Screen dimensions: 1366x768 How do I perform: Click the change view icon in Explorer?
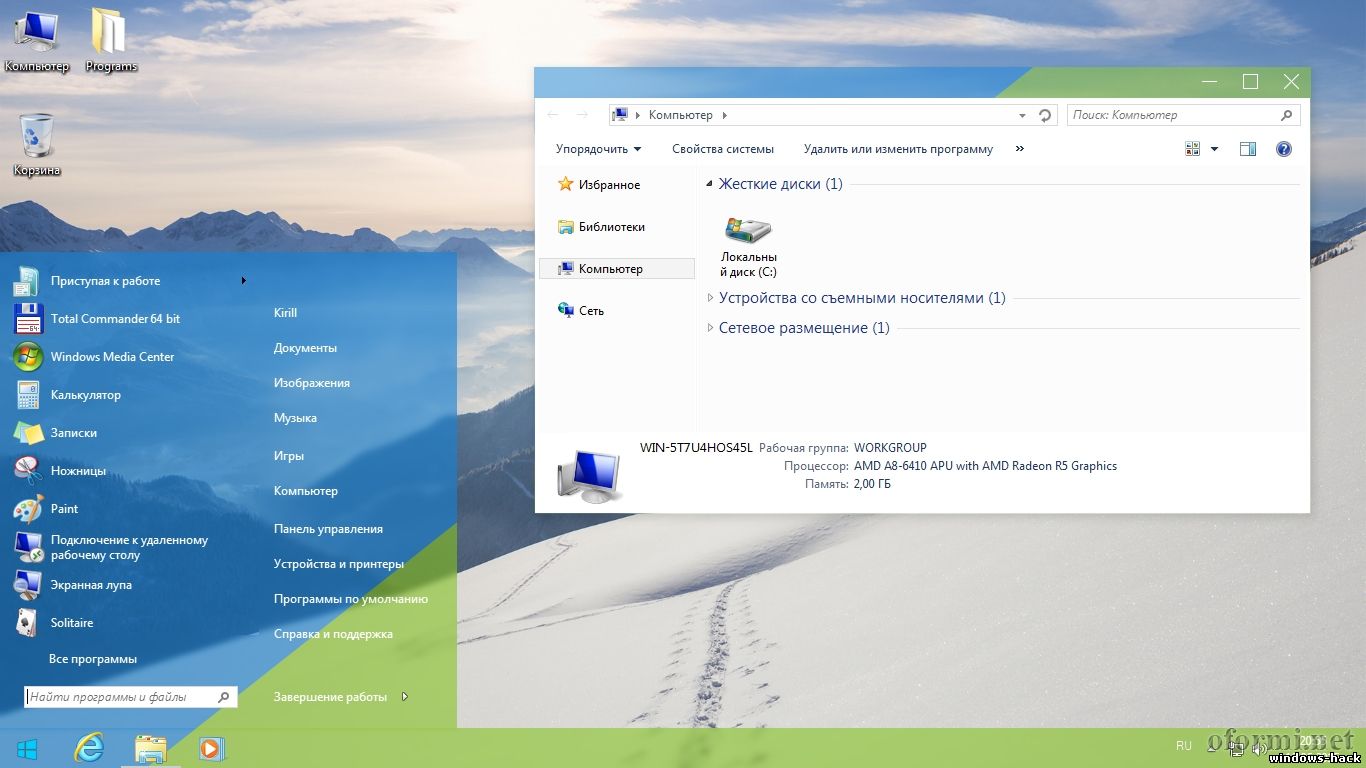(1192, 149)
